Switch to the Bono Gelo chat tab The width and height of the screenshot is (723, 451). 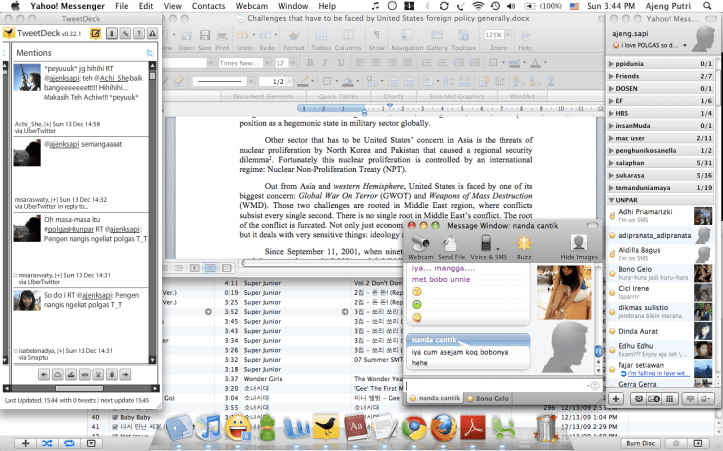point(488,398)
